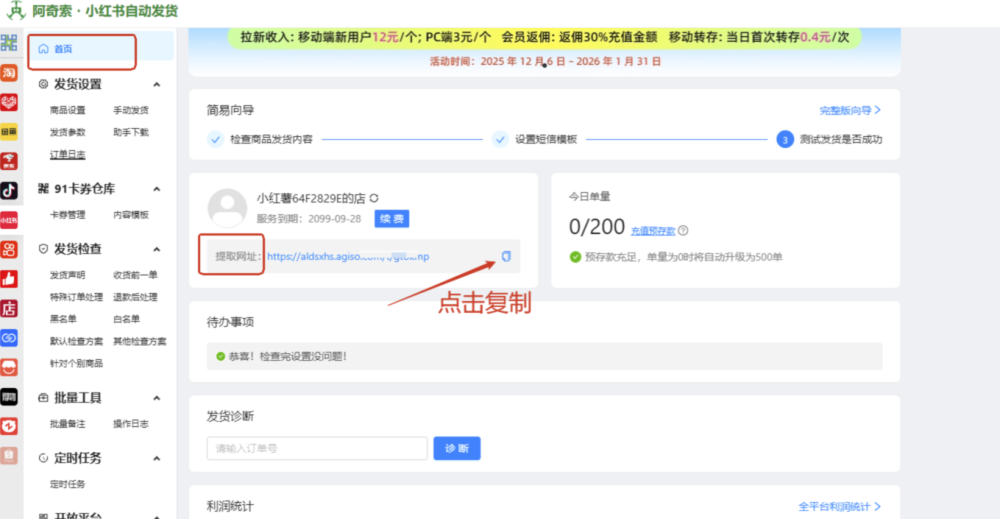Open the 全平台利润统计 link
The width and height of the screenshot is (1000, 519).
[x=840, y=507]
